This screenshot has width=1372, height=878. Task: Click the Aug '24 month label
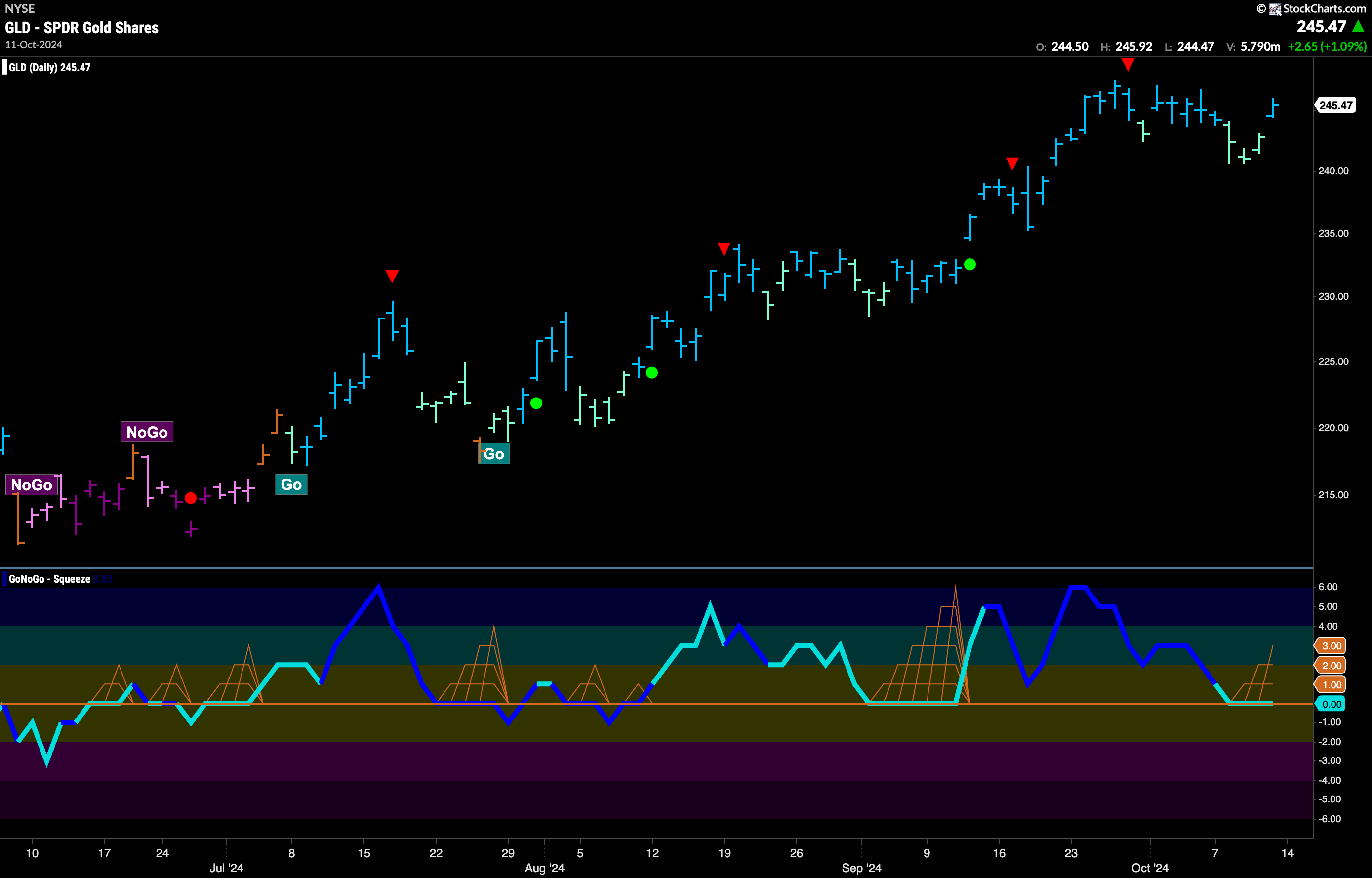tap(545, 868)
